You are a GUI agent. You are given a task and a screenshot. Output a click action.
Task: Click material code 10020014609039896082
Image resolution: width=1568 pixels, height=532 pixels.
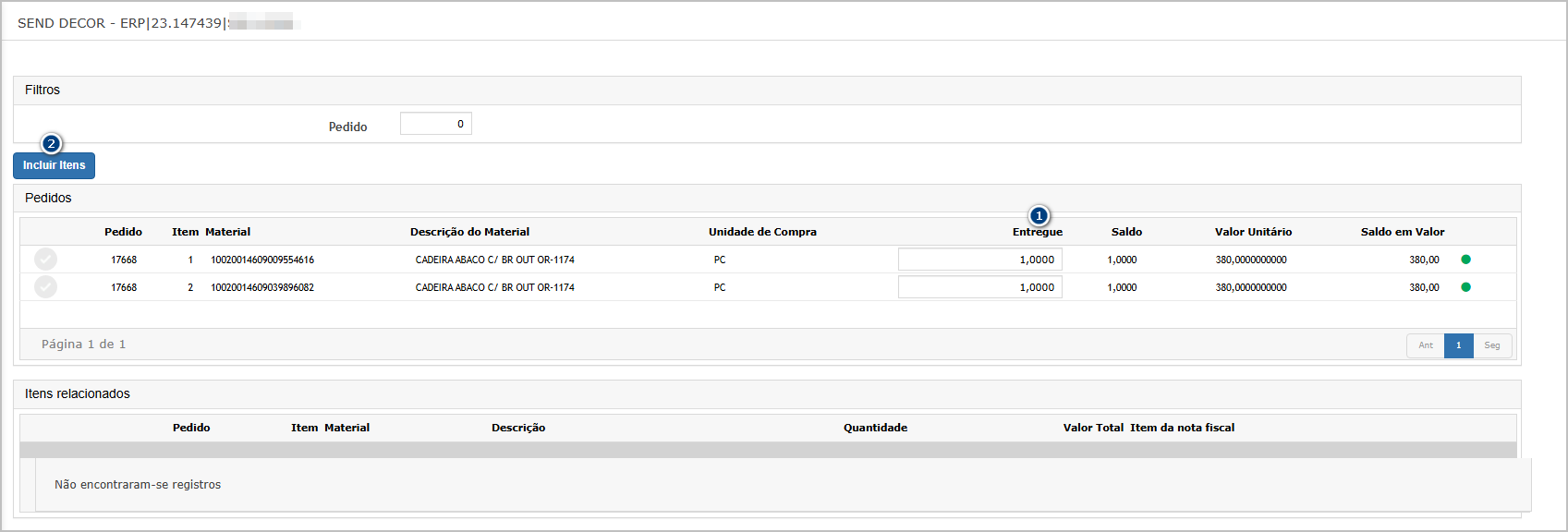coord(262,287)
